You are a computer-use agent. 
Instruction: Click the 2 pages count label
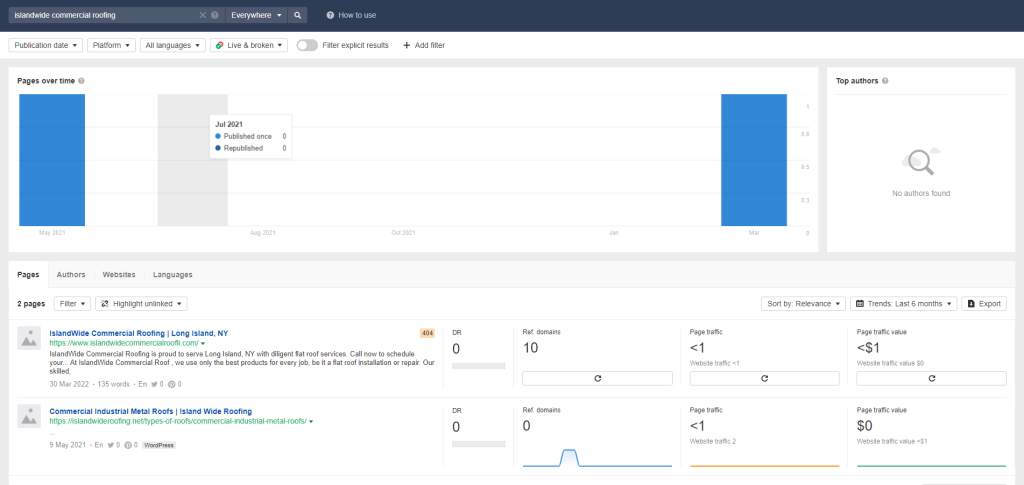point(31,304)
